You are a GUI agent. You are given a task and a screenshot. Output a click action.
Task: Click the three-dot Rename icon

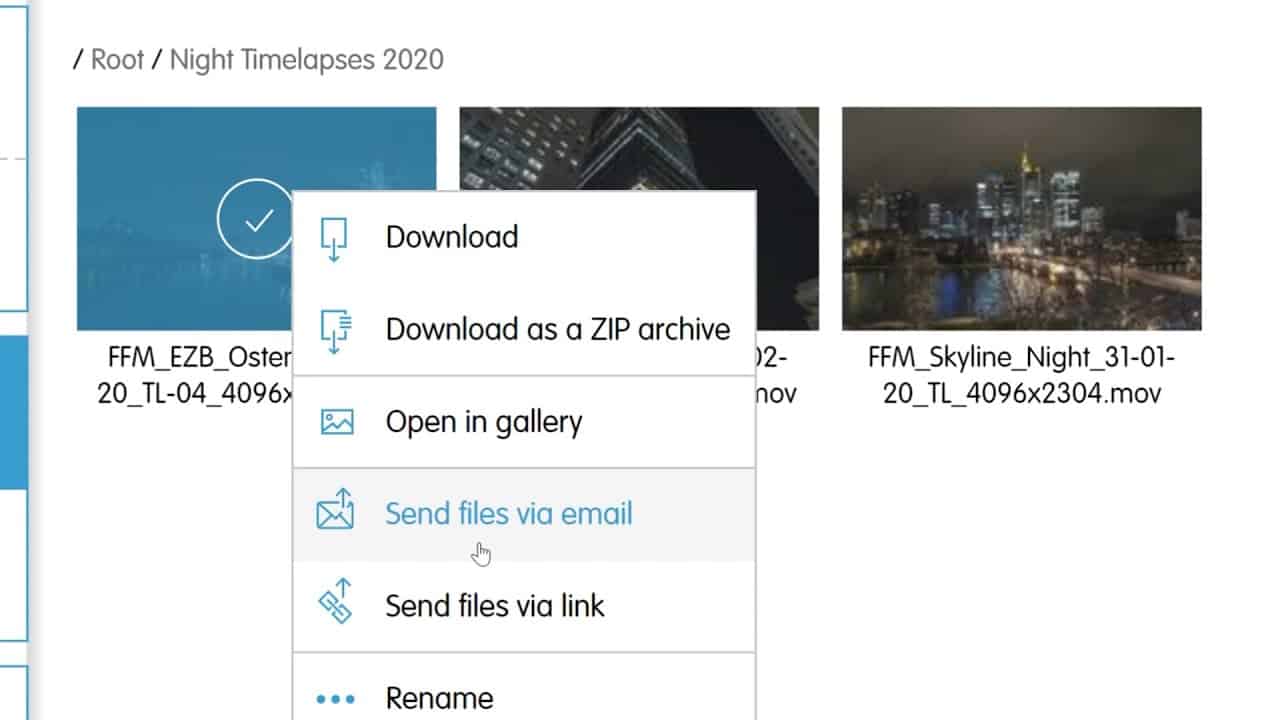[x=335, y=698]
